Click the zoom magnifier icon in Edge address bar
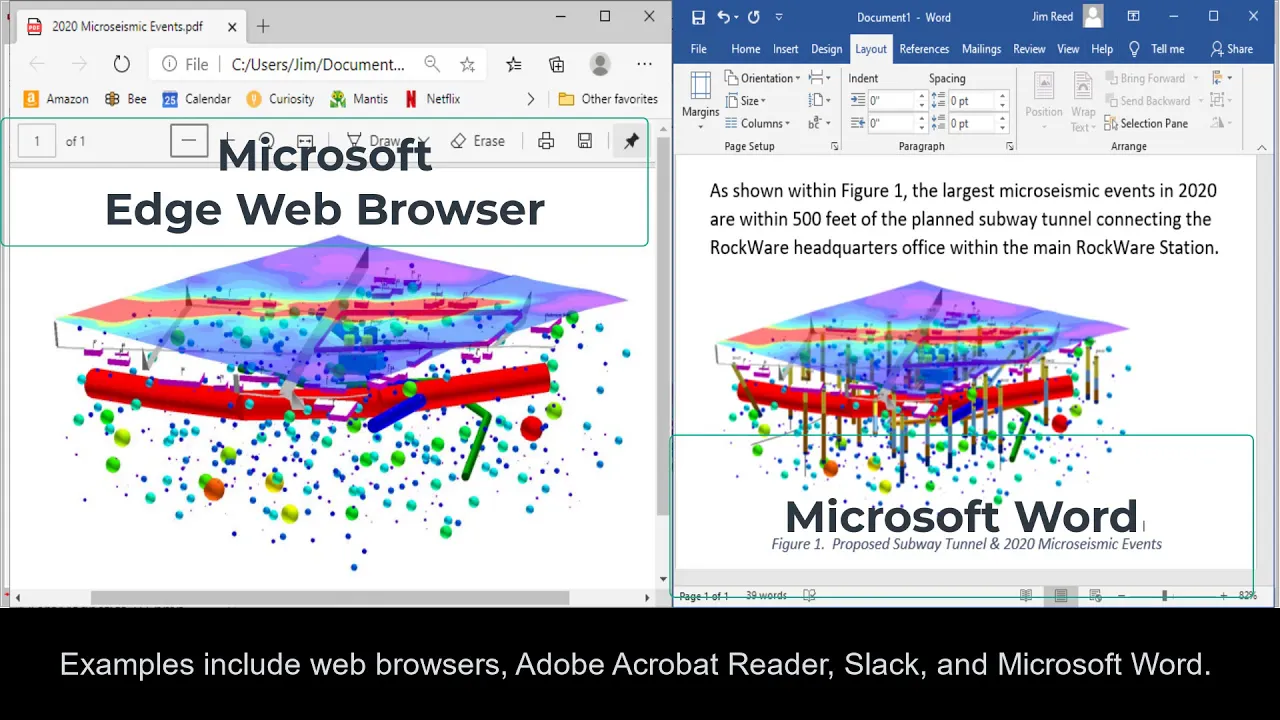The width and height of the screenshot is (1280, 720). [x=431, y=64]
